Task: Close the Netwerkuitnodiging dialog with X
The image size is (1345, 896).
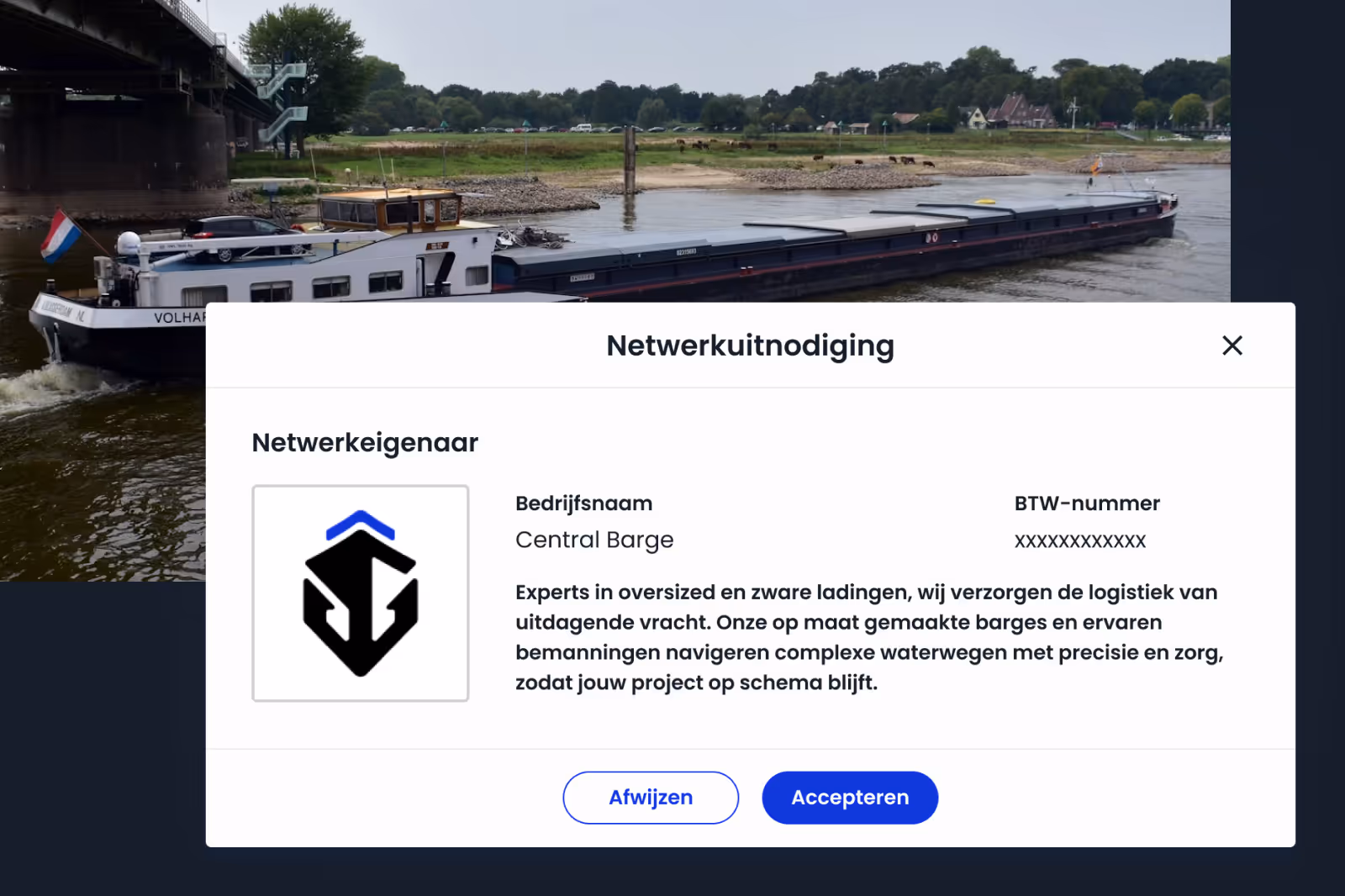Action: (1232, 345)
